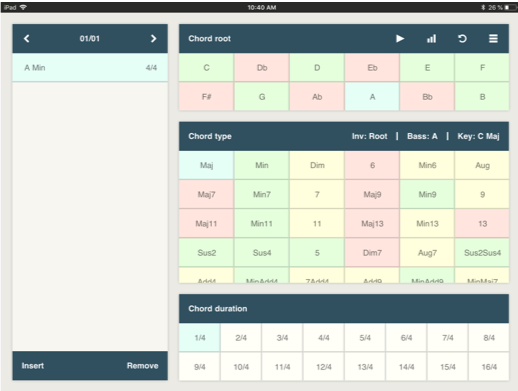The height and width of the screenshot is (391, 518).
Task: Go to previous chord page arrow
Action: coord(27,39)
